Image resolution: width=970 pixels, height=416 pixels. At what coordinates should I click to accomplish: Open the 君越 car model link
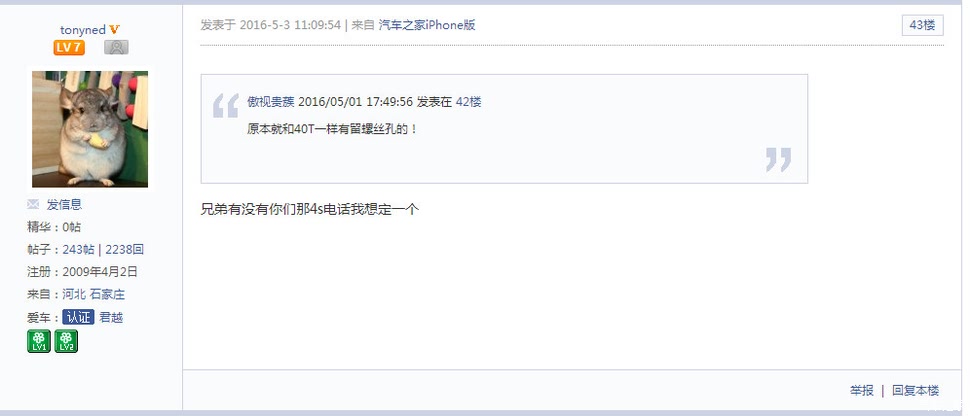[111, 318]
